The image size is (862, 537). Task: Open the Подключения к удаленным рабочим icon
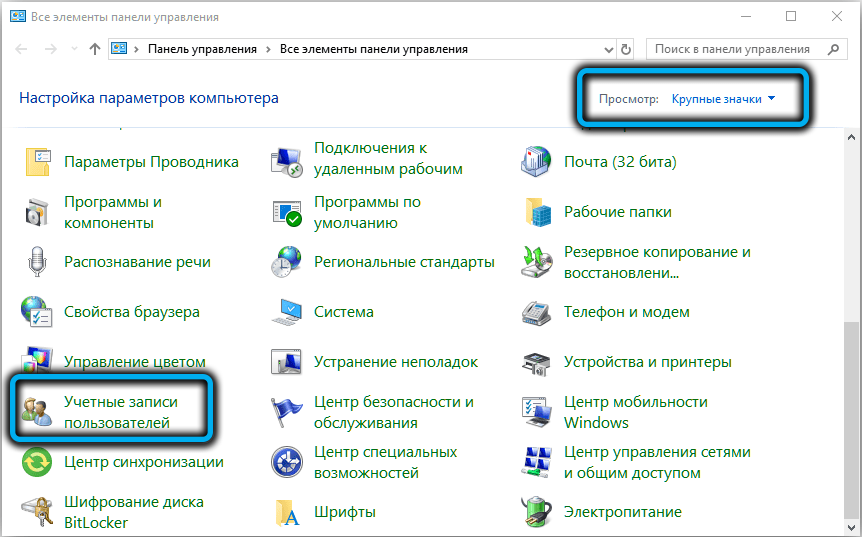pos(287,162)
